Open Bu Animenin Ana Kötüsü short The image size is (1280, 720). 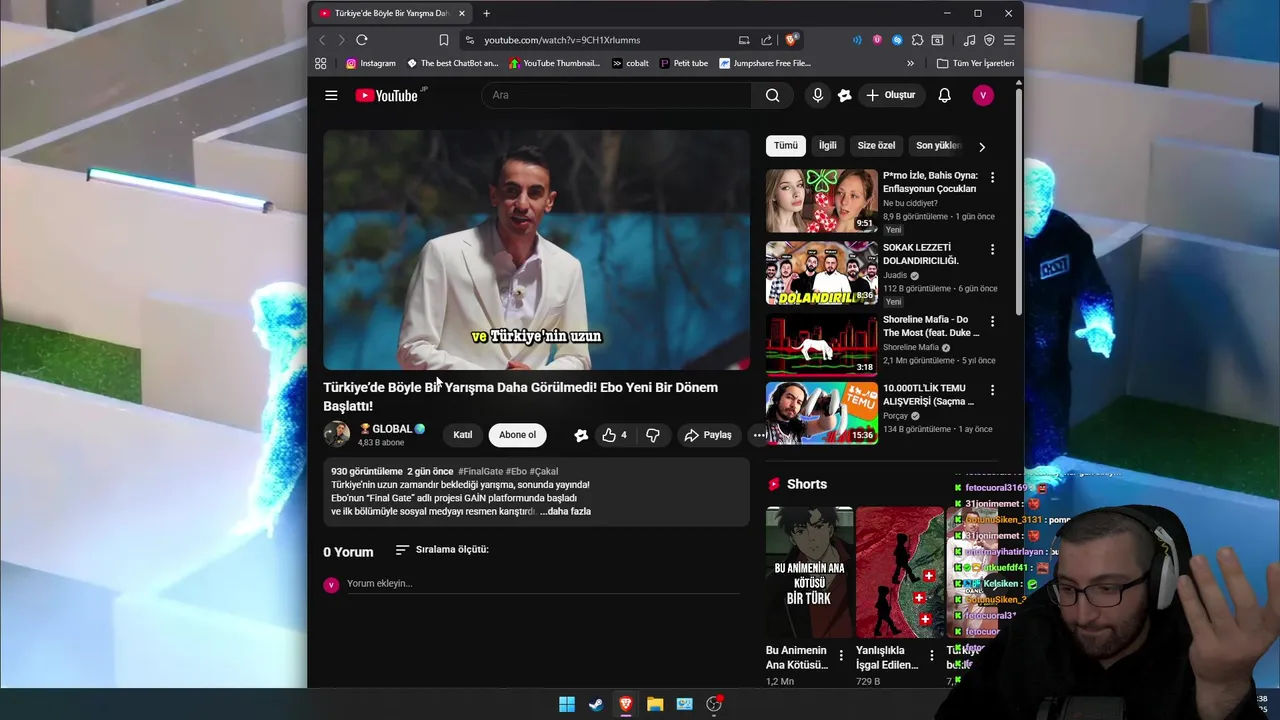pos(809,572)
